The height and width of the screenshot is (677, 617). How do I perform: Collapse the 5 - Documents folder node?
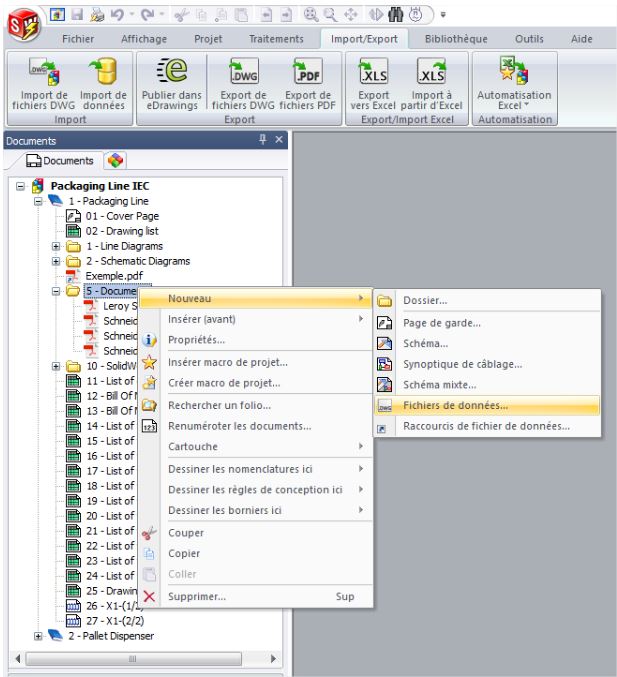(x=56, y=291)
